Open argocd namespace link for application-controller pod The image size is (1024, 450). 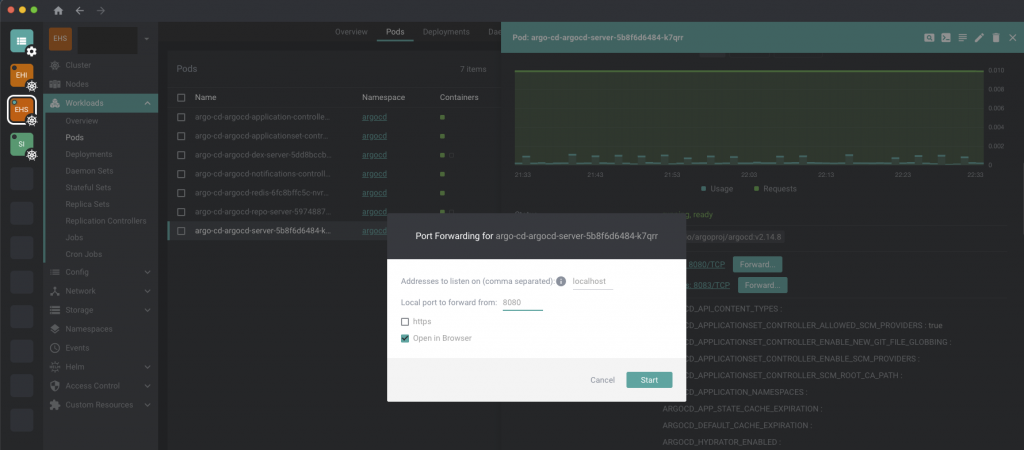pos(375,118)
